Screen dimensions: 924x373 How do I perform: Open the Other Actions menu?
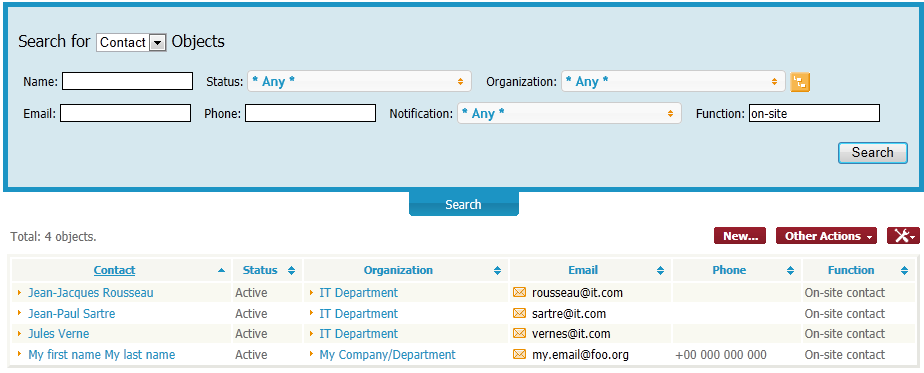(x=826, y=236)
